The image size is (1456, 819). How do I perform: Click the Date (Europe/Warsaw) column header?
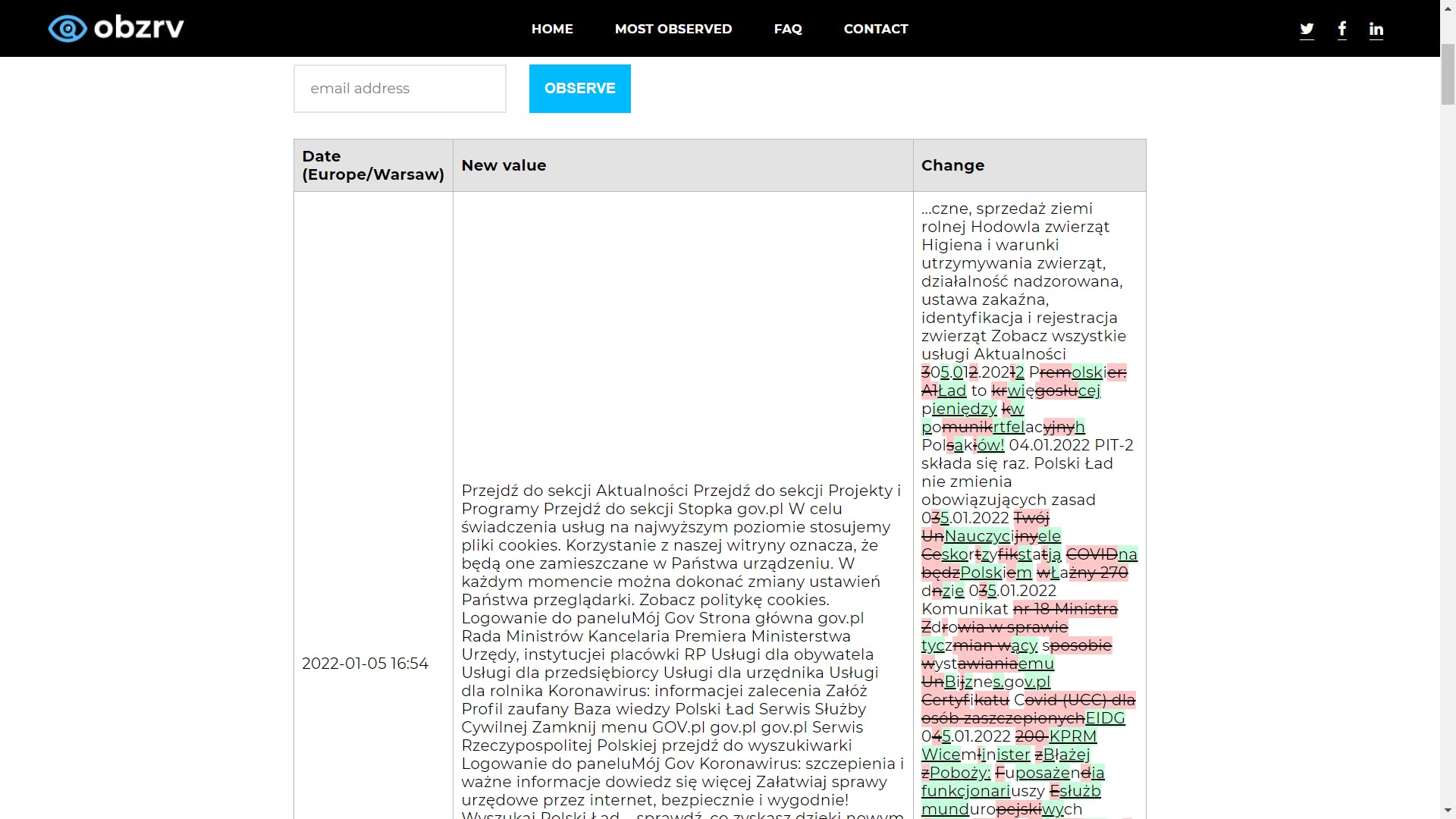click(x=373, y=165)
